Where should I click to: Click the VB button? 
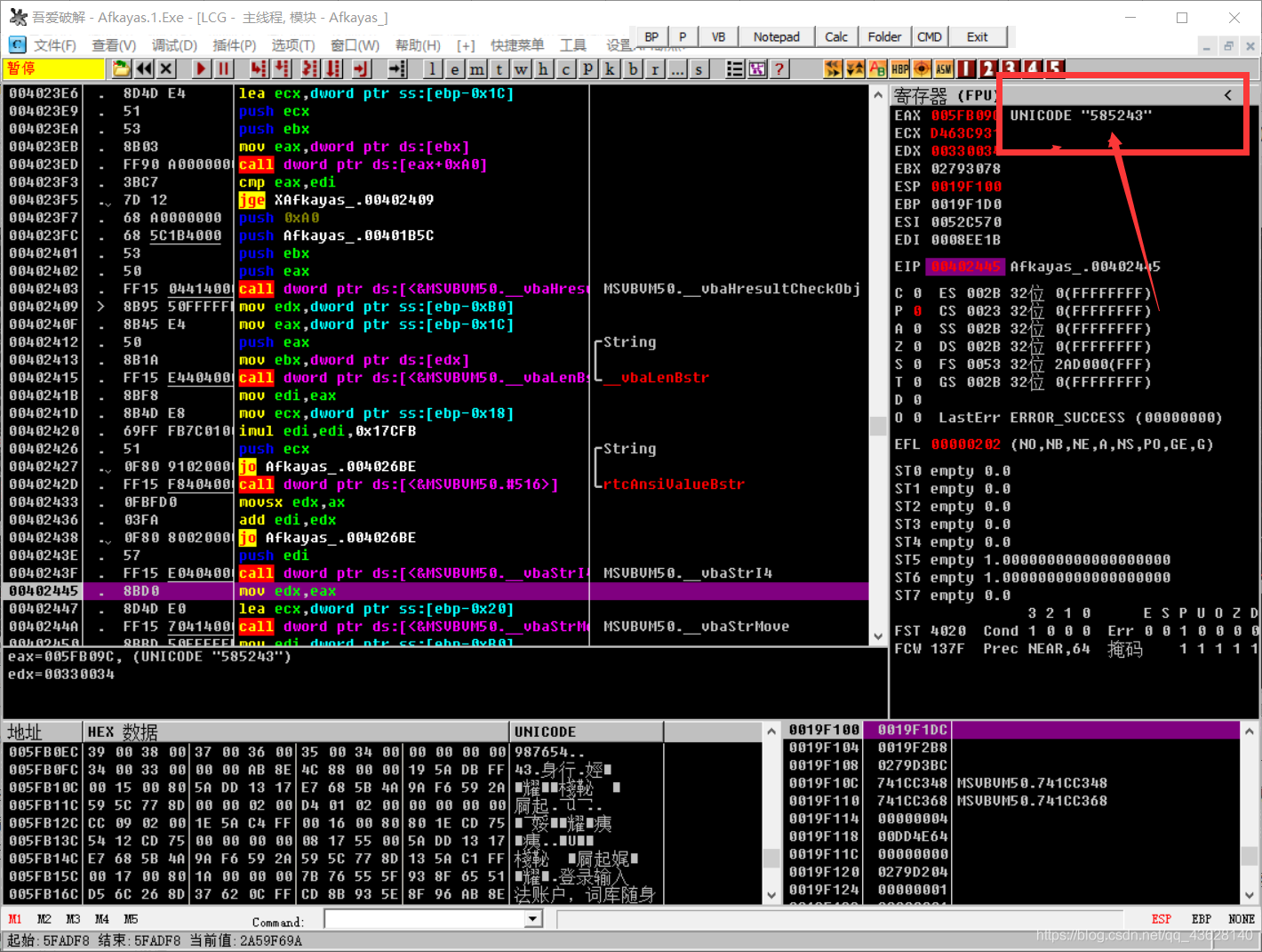719,36
